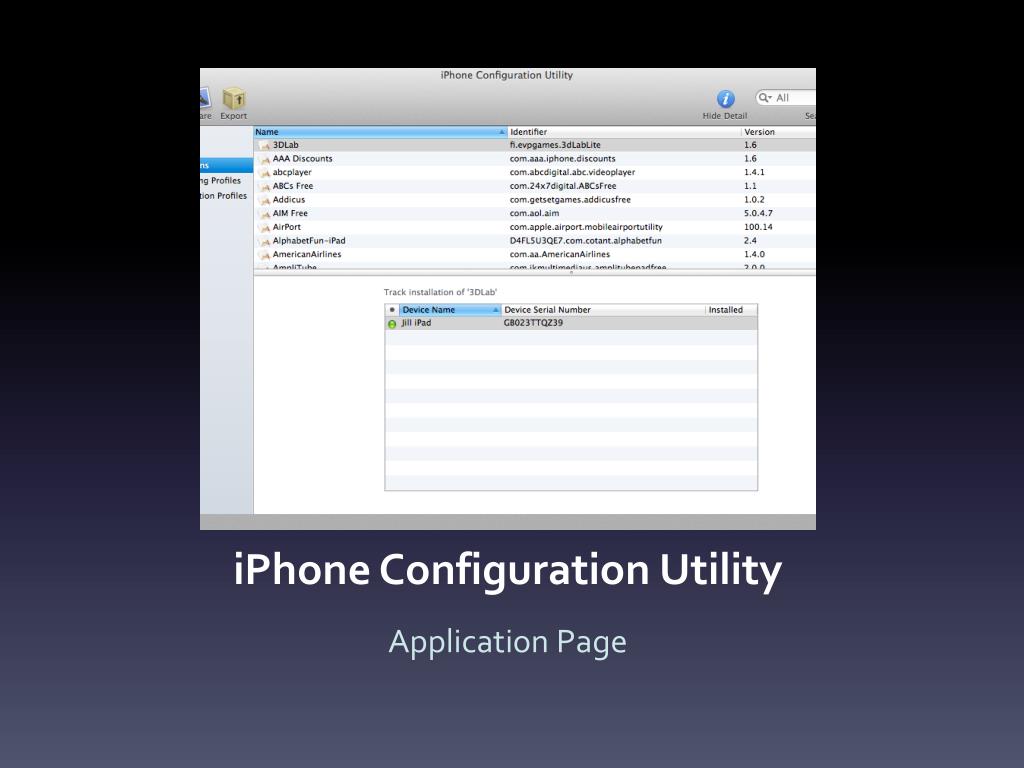Screen dimensions: 1024x768
Task: Click the AmericanAirlines app icon
Action: point(264,255)
